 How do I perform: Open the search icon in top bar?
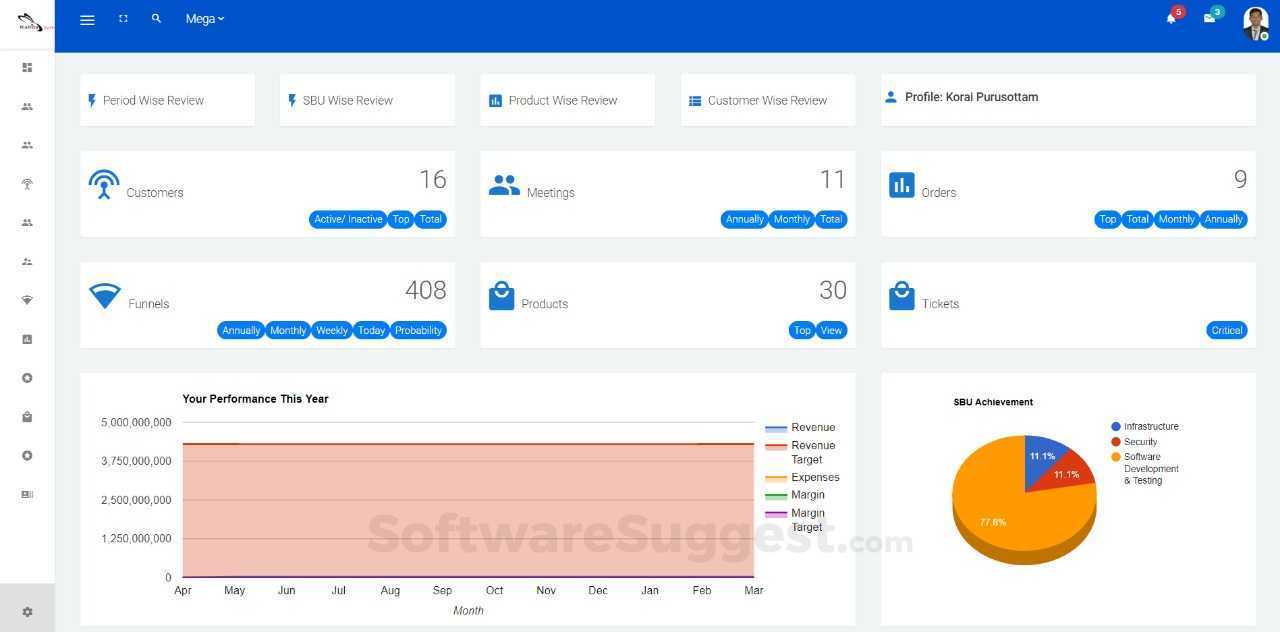tap(156, 18)
